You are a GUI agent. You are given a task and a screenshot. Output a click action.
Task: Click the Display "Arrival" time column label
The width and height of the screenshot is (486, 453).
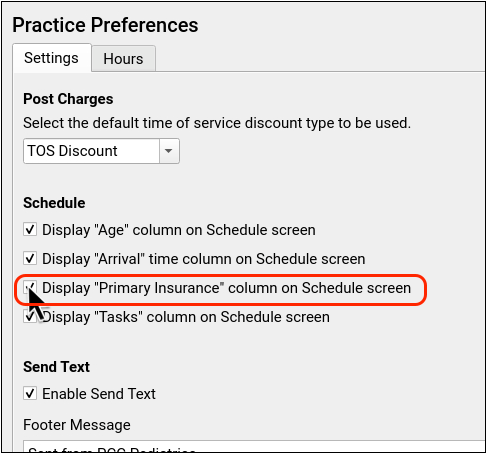tap(204, 259)
